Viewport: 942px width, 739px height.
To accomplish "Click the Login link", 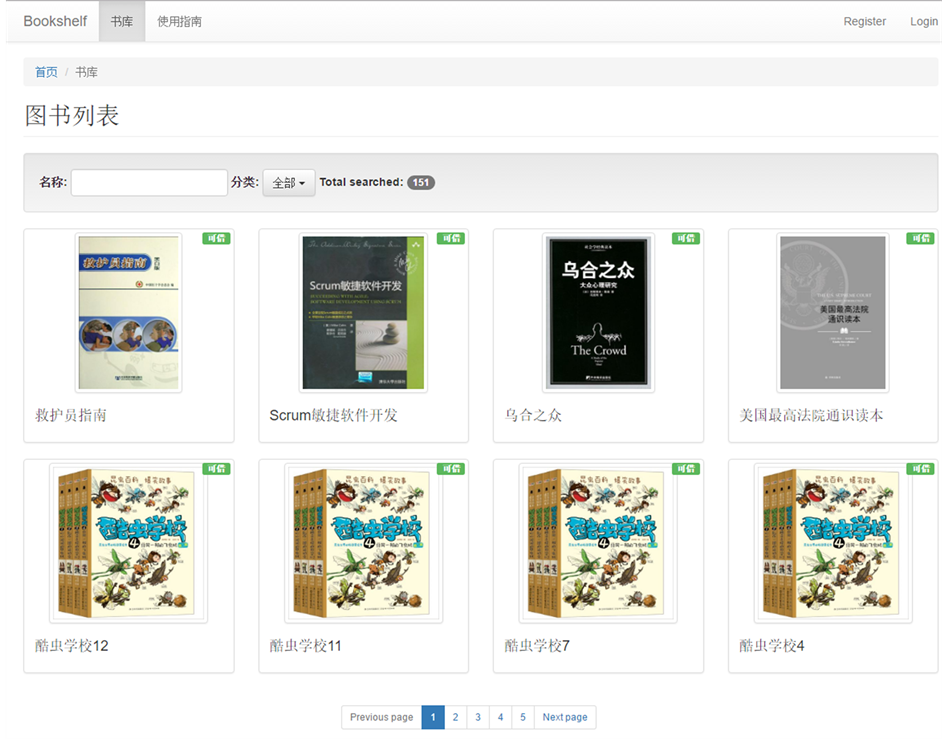I will point(923,21).
